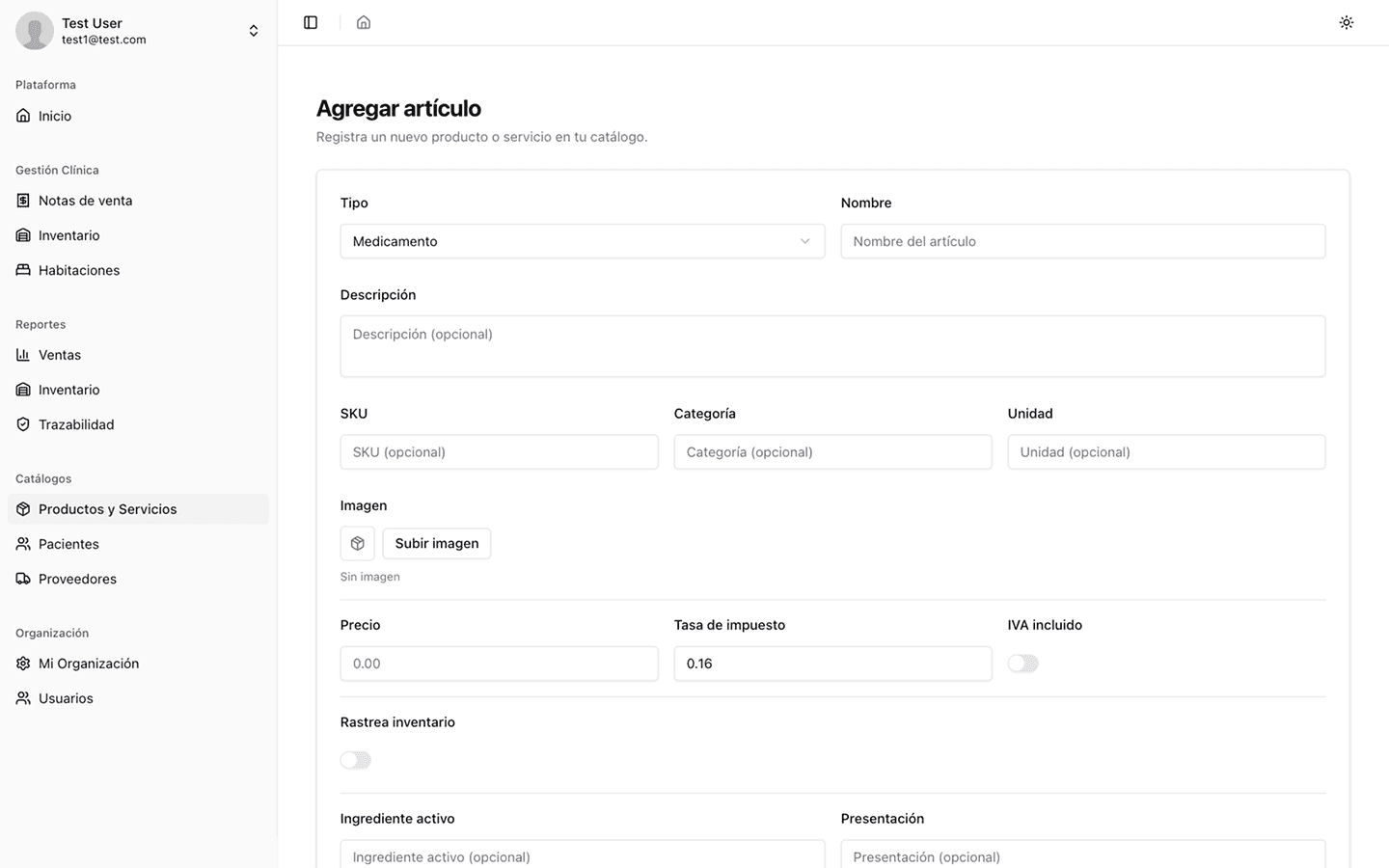Turn on Rastrea inventario toggle
1389x868 pixels.
pyautogui.click(x=355, y=760)
